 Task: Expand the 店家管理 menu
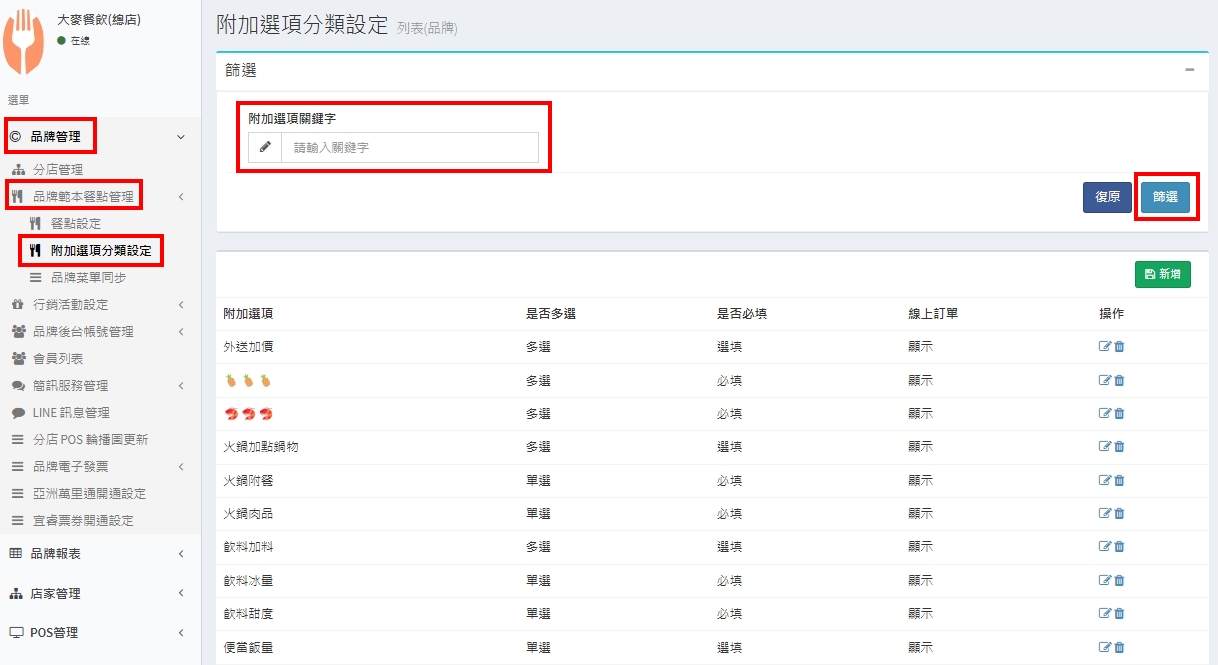(x=95, y=593)
